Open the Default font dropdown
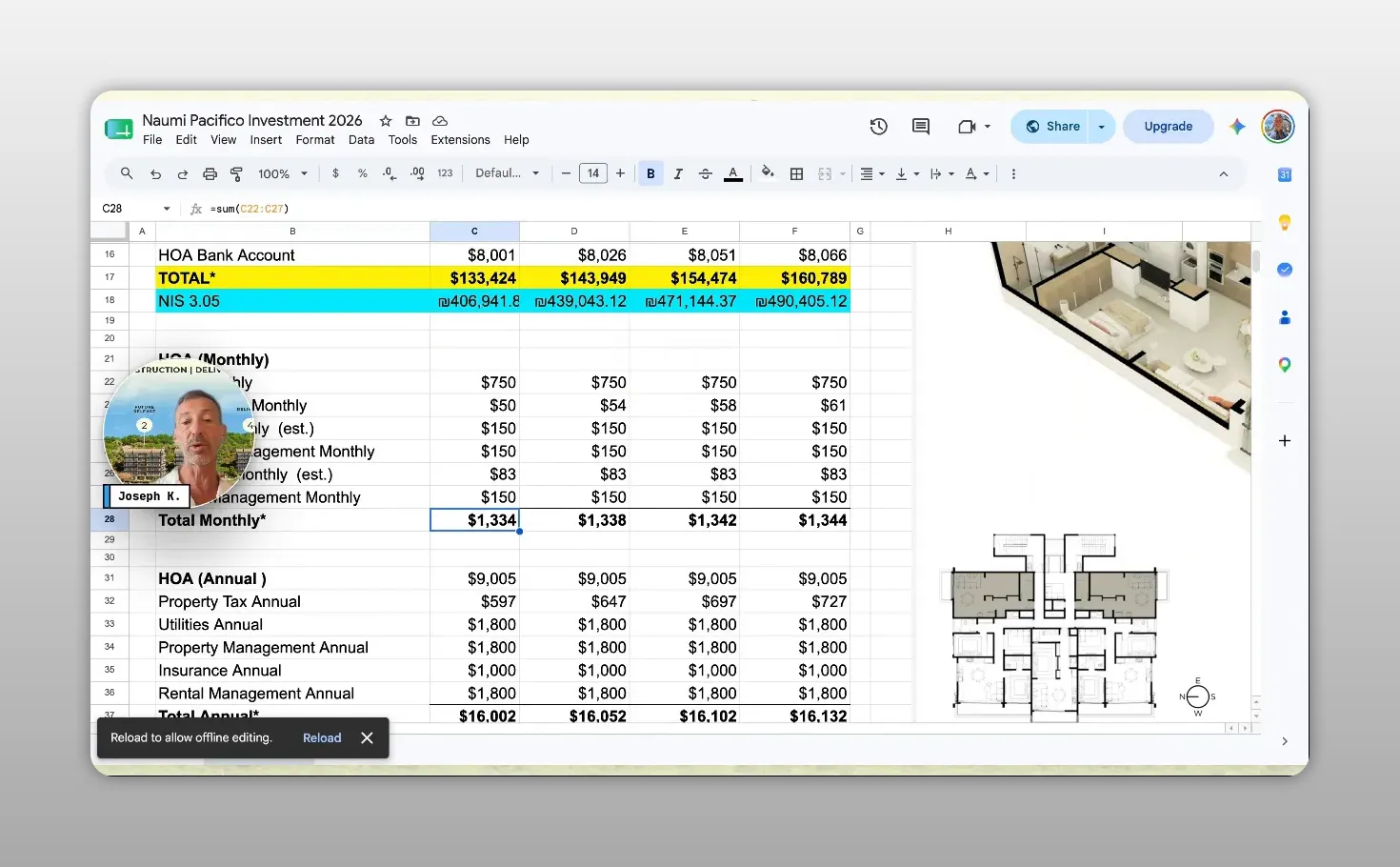The width and height of the screenshot is (1400, 867). [x=508, y=173]
